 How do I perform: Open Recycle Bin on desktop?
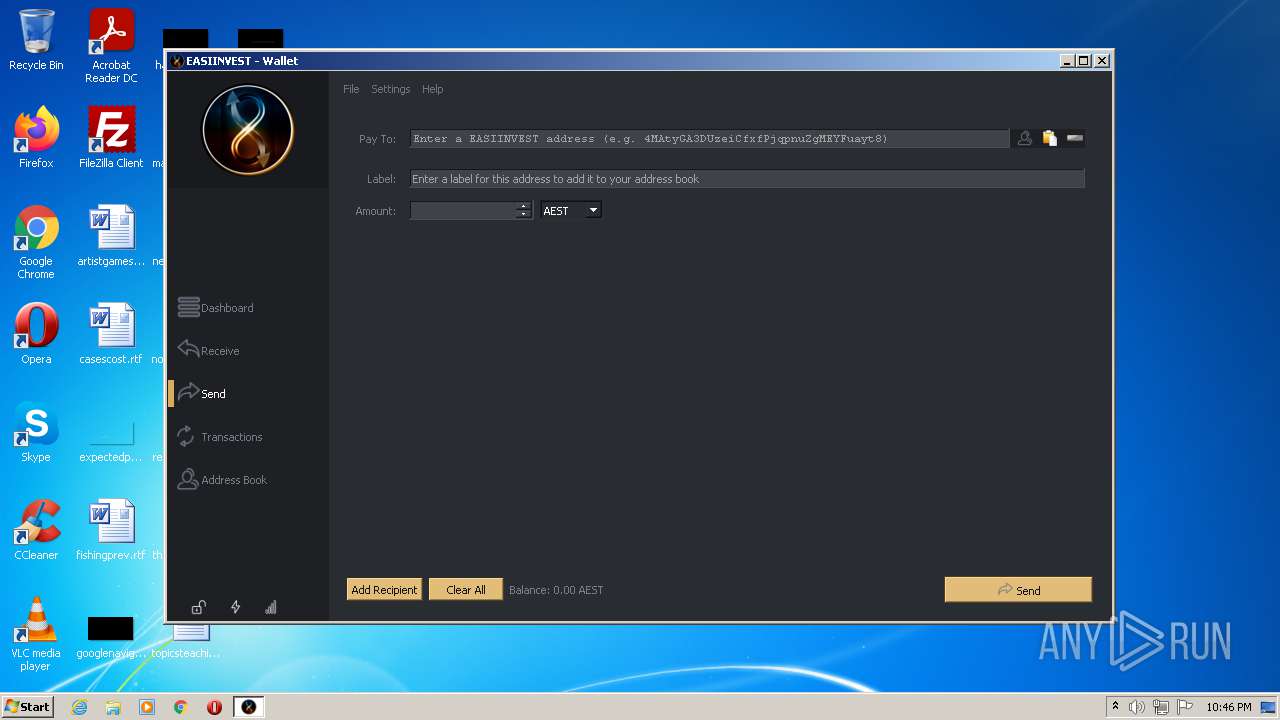(x=36, y=40)
